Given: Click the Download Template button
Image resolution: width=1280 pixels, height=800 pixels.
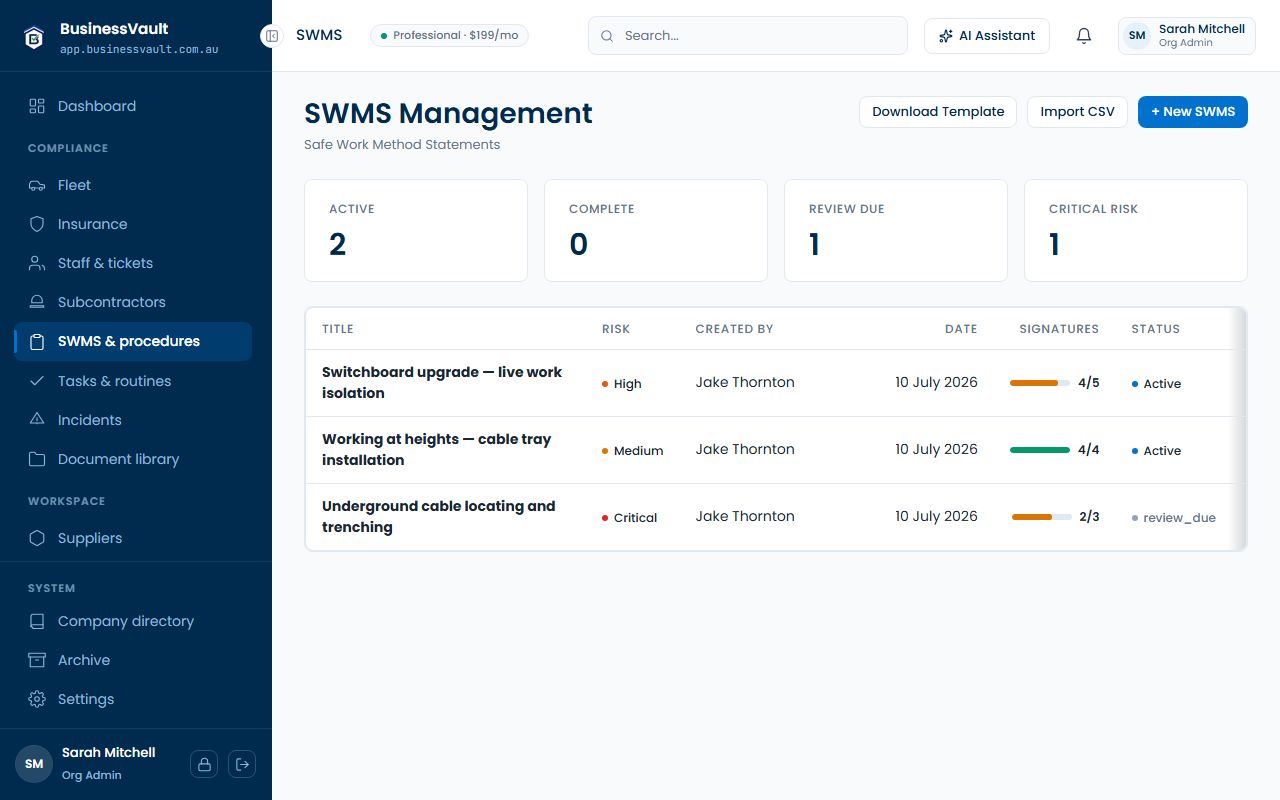Looking at the screenshot, I should click(938, 112).
